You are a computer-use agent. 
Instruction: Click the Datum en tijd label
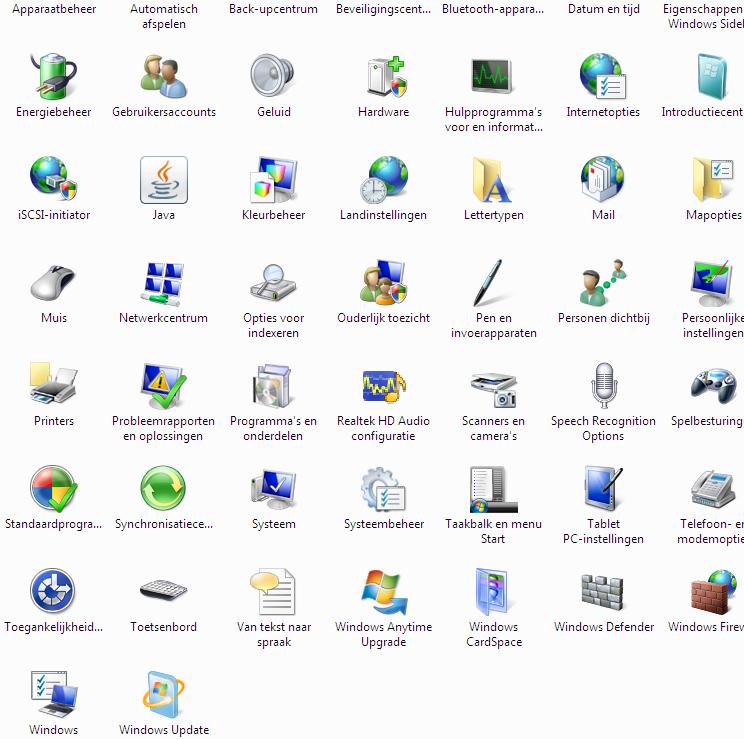point(604,9)
